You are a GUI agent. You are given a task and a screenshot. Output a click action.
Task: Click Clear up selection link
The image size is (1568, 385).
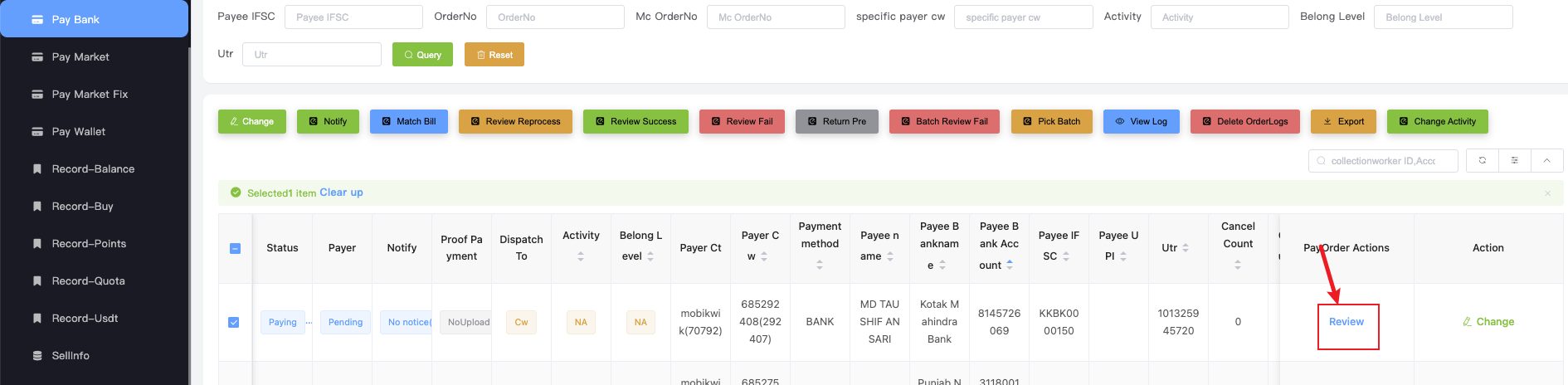point(341,192)
